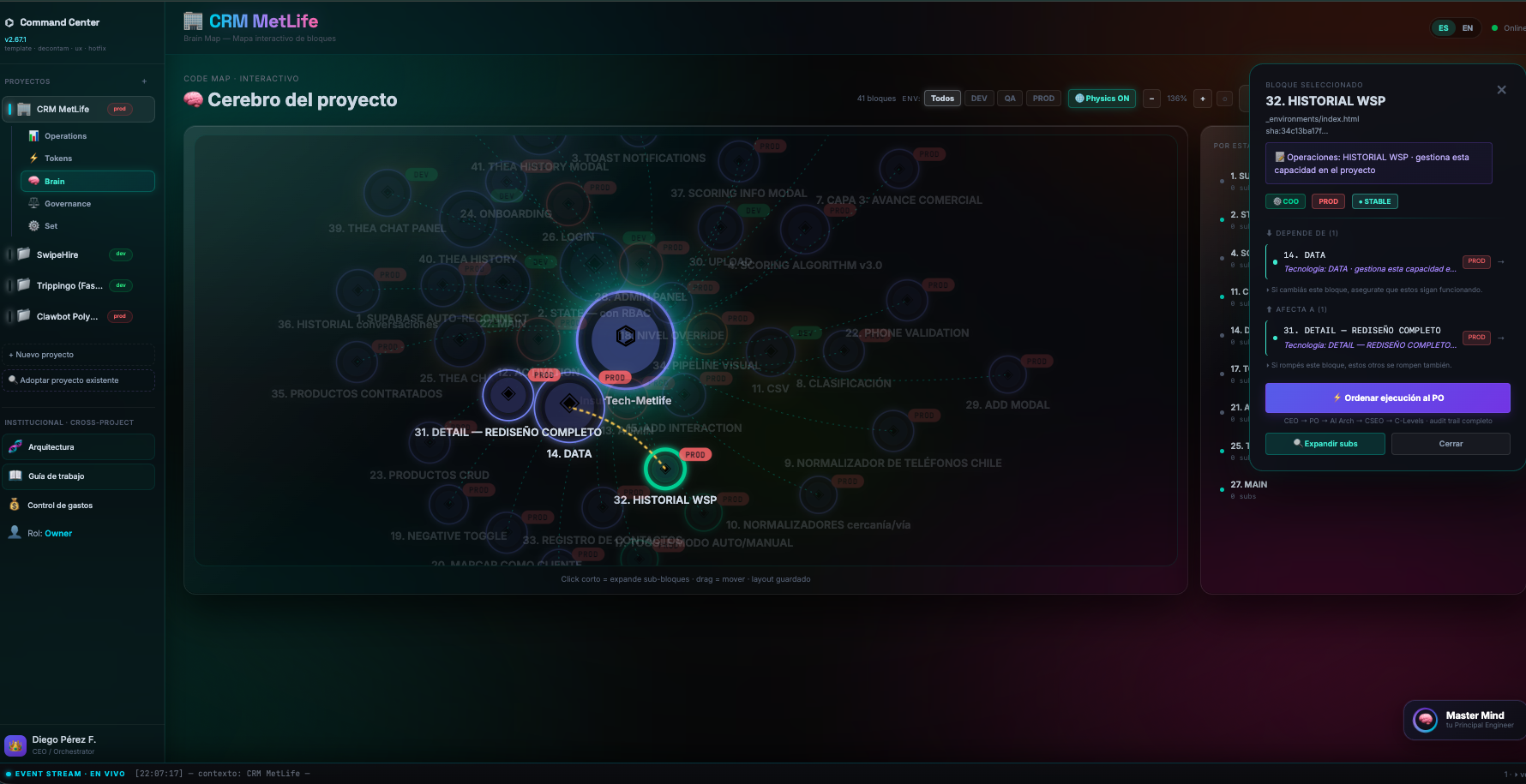Viewport: 1526px width, 784px height.
Task: Click Adoptar proyecto existente
Action: 79,380
